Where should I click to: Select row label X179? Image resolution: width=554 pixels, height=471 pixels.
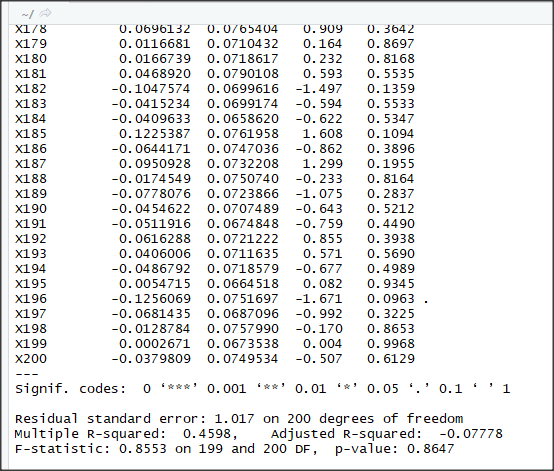coord(31,44)
